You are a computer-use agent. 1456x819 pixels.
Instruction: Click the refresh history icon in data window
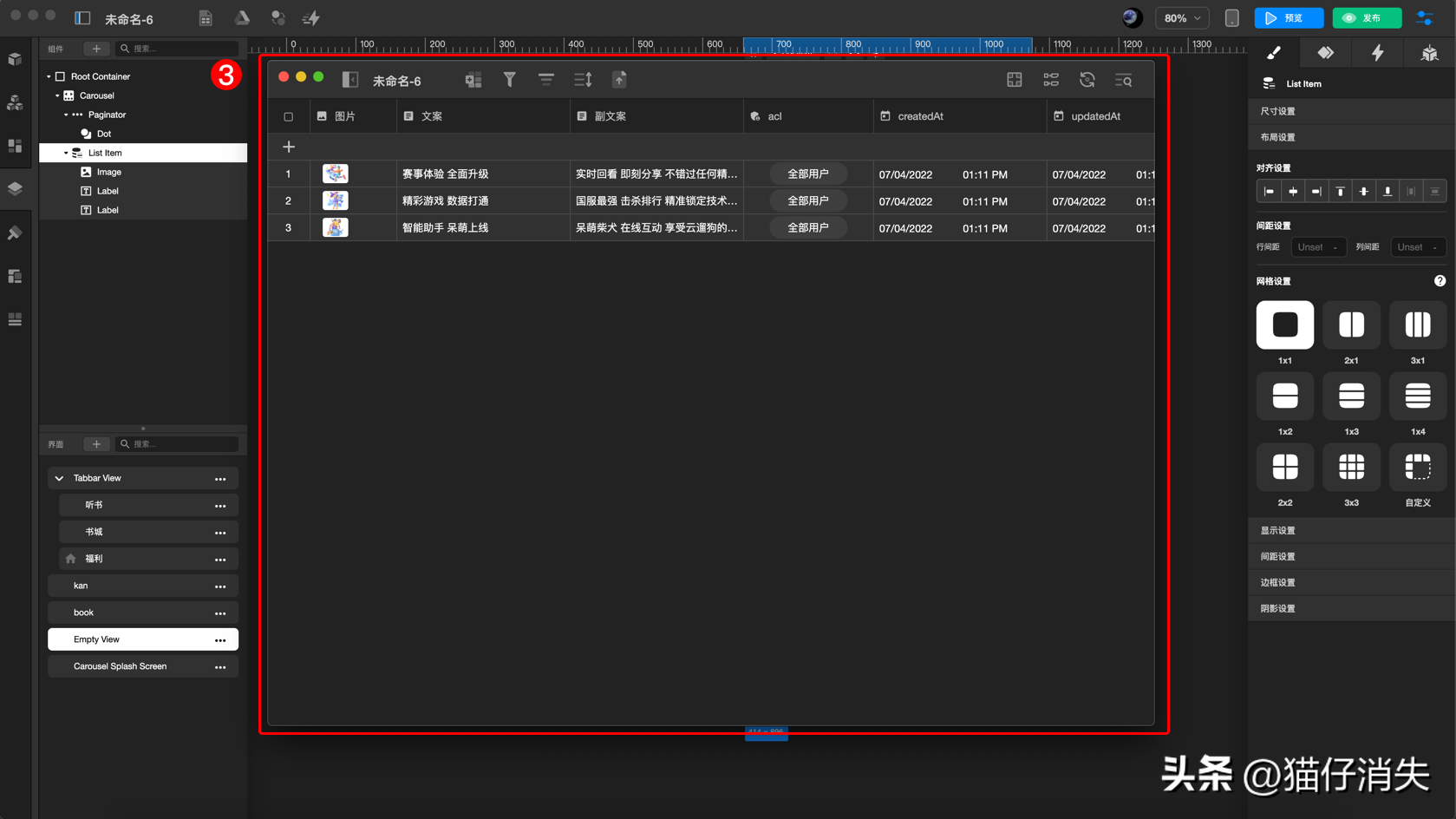(1087, 80)
